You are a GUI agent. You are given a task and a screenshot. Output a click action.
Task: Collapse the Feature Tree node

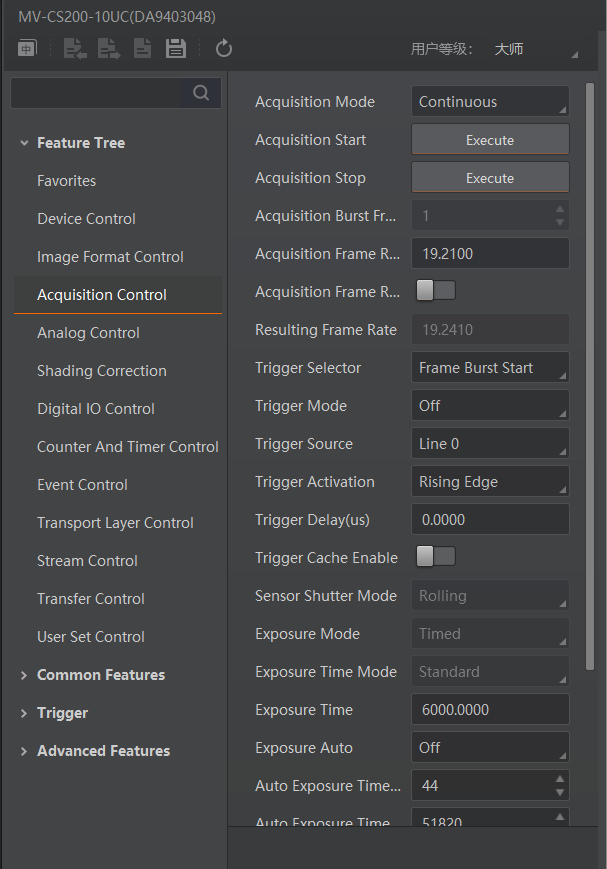[x=24, y=143]
